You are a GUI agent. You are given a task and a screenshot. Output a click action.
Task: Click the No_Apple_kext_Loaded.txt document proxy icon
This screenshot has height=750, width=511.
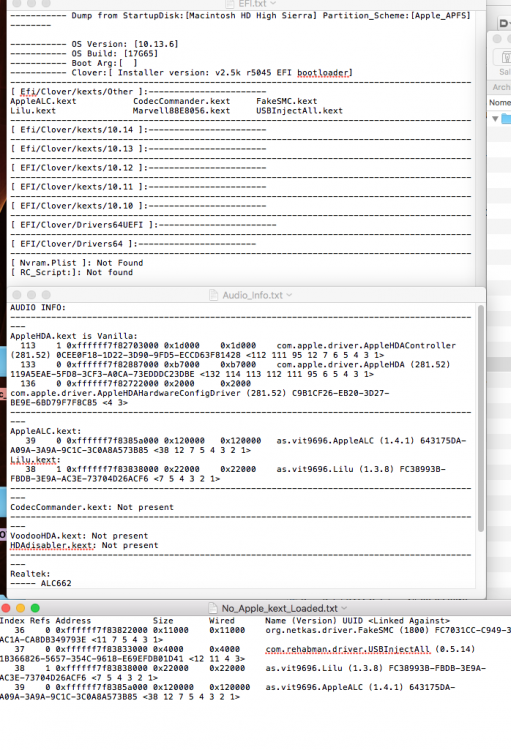pyautogui.click(x=213, y=608)
